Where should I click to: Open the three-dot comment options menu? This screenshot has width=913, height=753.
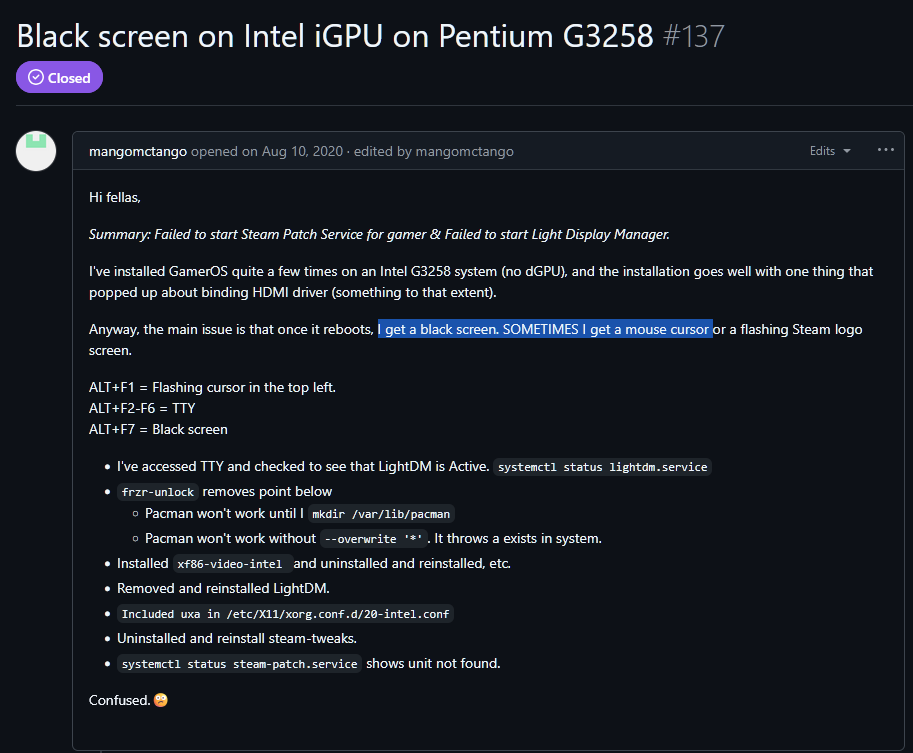(886, 150)
